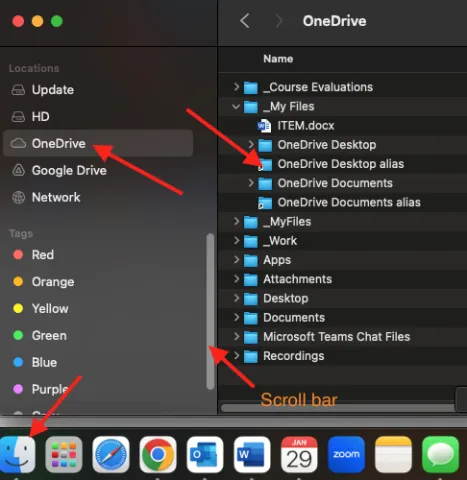Viewport: 467px width, 480px height.
Task: Expand the Attachments folder
Action: [x=236, y=279]
